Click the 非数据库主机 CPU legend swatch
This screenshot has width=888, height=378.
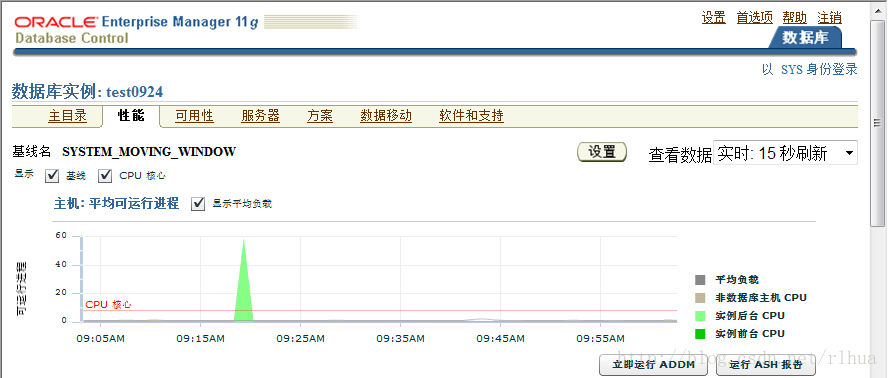(x=700, y=298)
